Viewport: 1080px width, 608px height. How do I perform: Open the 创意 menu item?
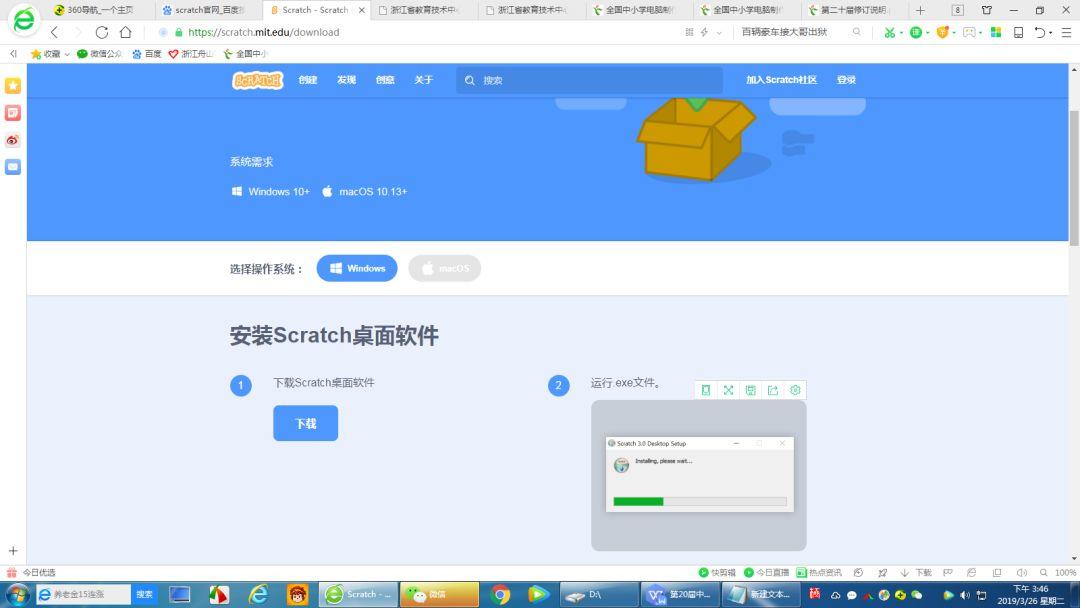[384, 80]
